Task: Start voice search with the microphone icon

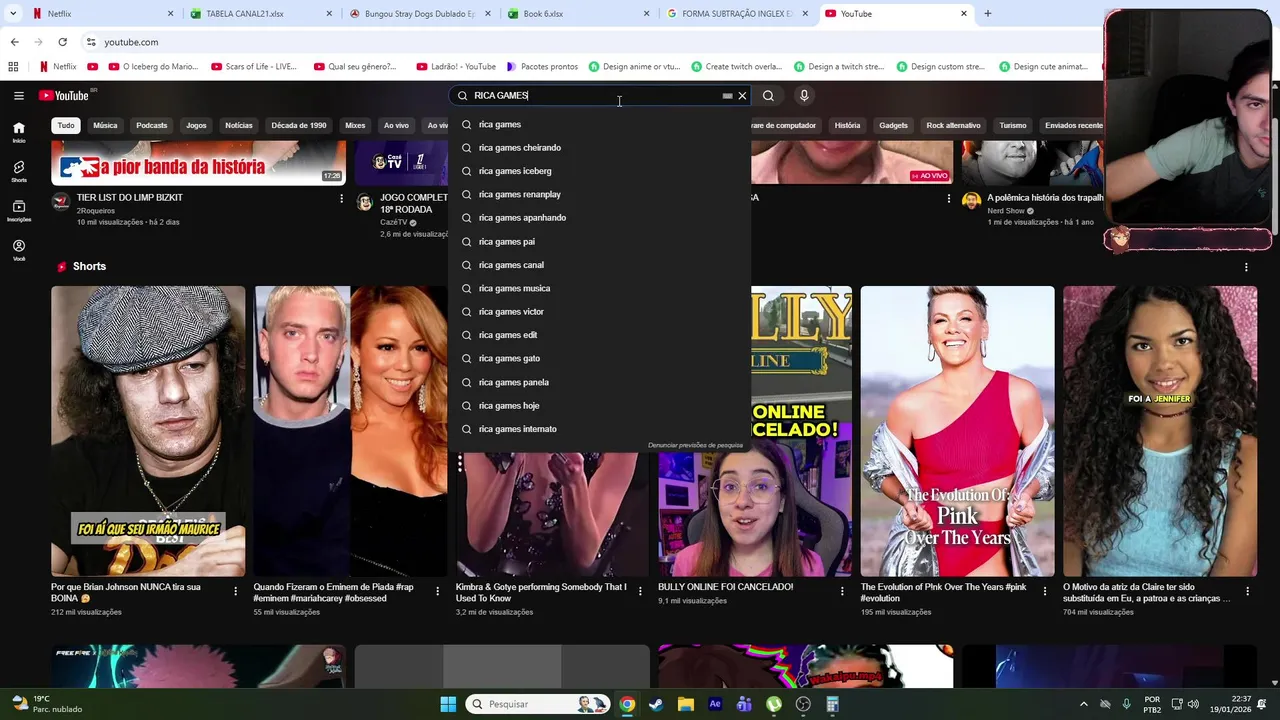Action: point(804,96)
